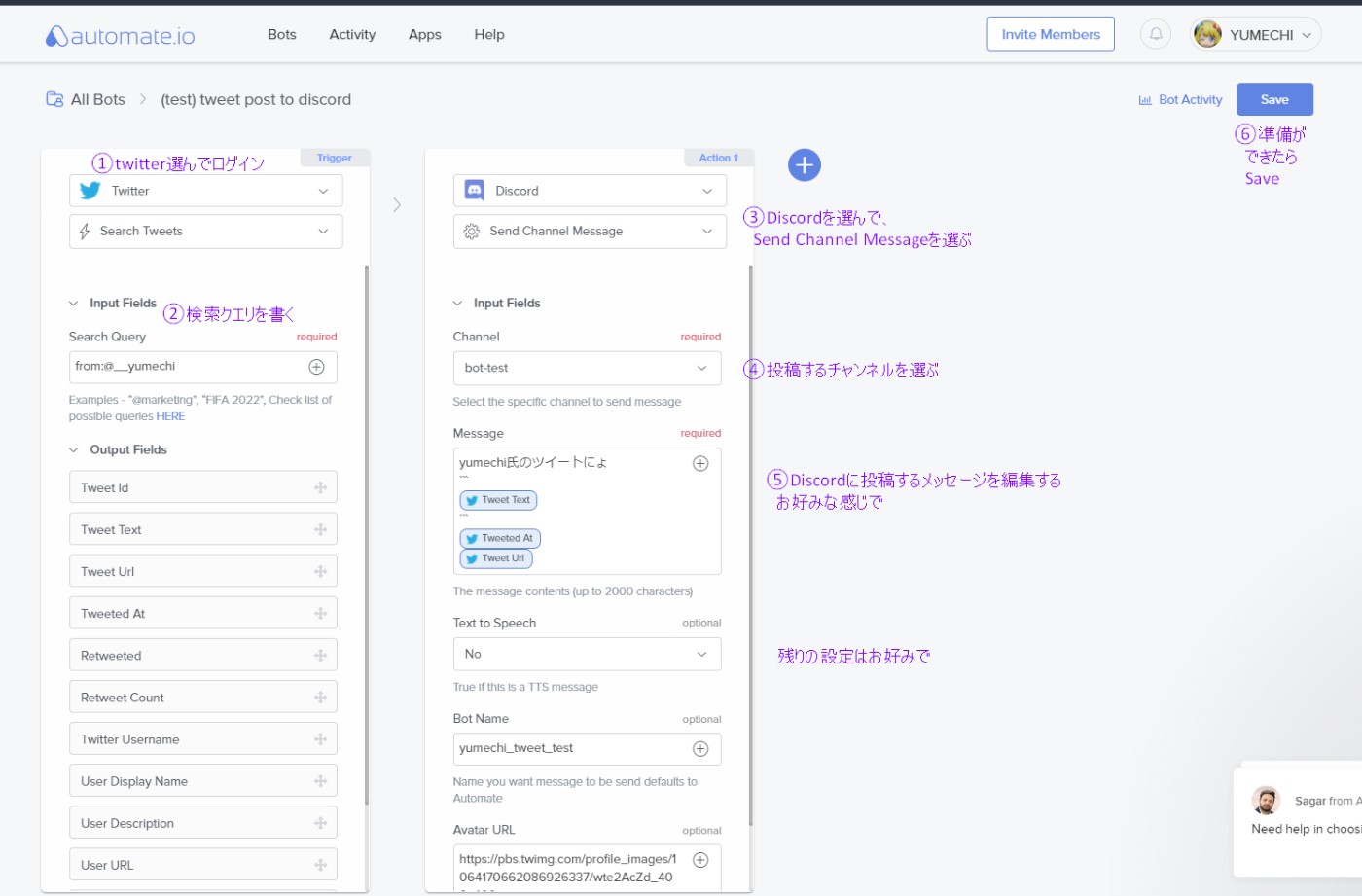Click the Bot Activity chart icon

click(x=1145, y=100)
